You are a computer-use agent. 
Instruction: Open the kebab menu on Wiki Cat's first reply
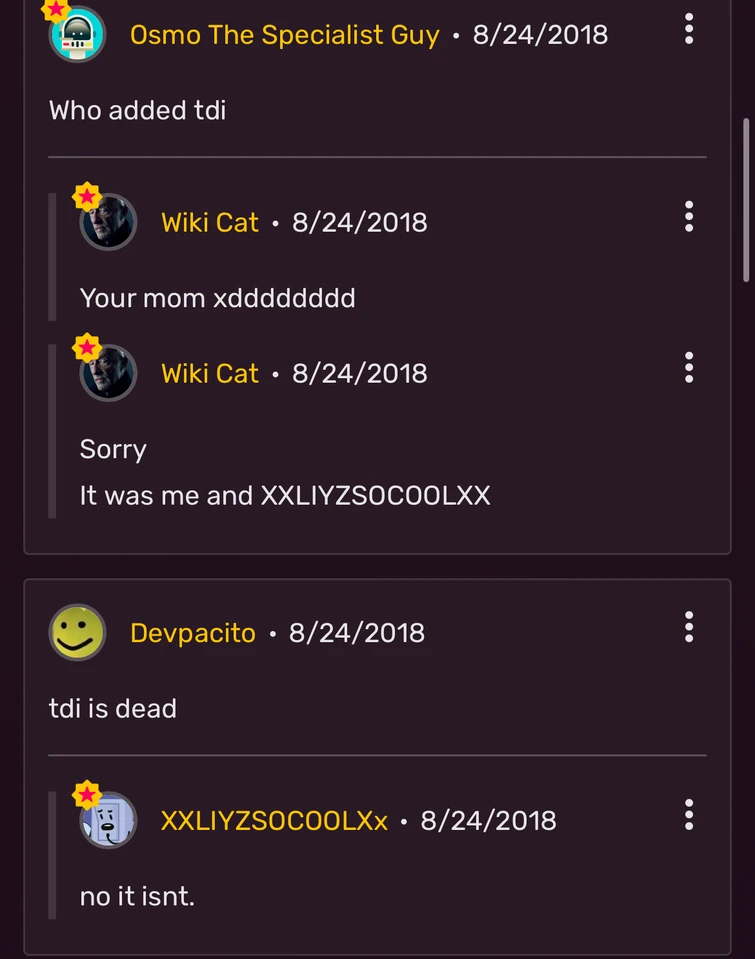pos(689,217)
